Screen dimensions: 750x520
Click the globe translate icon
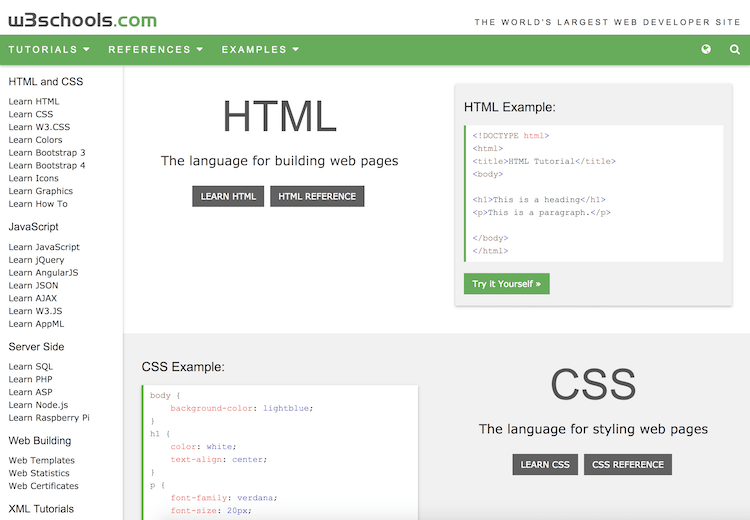click(x=707, y=49)
